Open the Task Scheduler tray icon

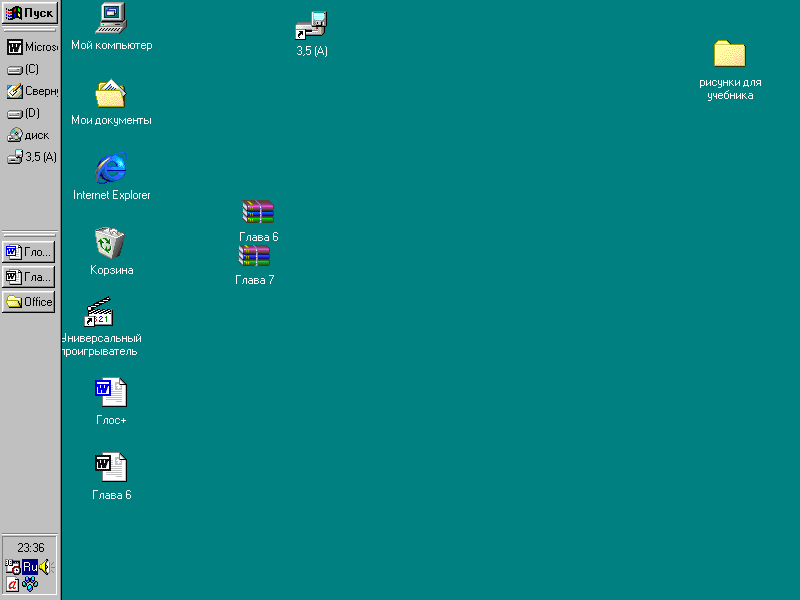(13, 566)
